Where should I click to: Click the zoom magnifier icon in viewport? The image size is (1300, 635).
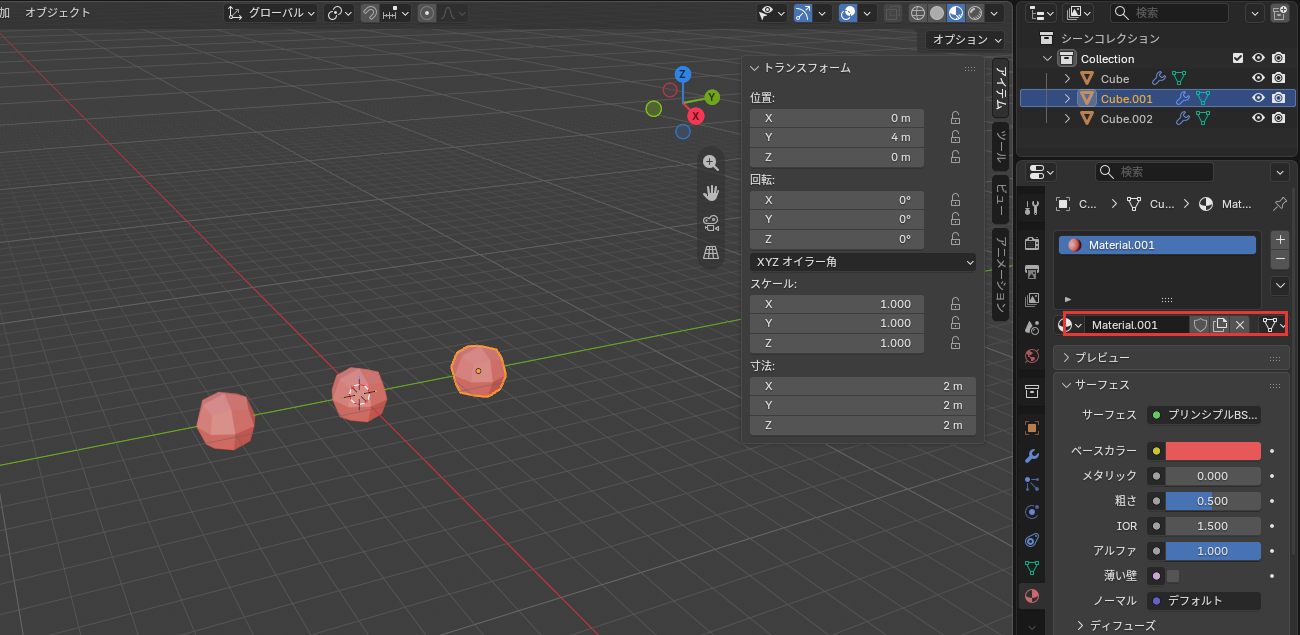(x=711, y=163)
